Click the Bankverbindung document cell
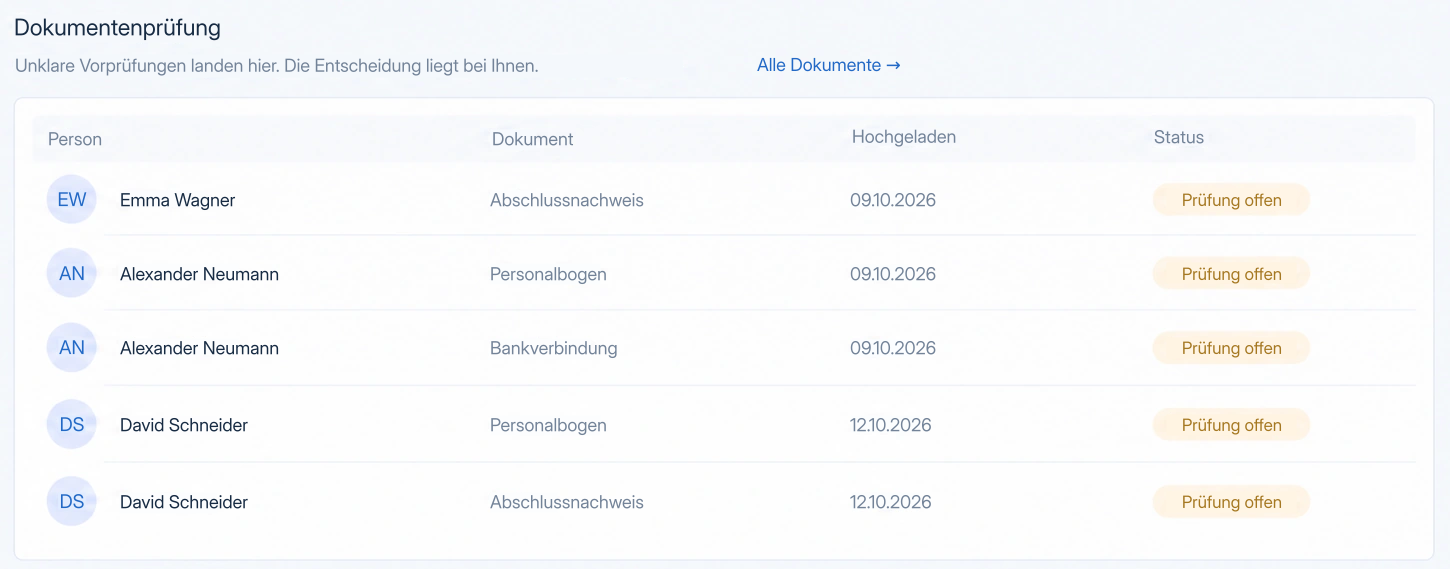Image resolution: width=1450 pixels, height=569 pixels. (553, 348)
